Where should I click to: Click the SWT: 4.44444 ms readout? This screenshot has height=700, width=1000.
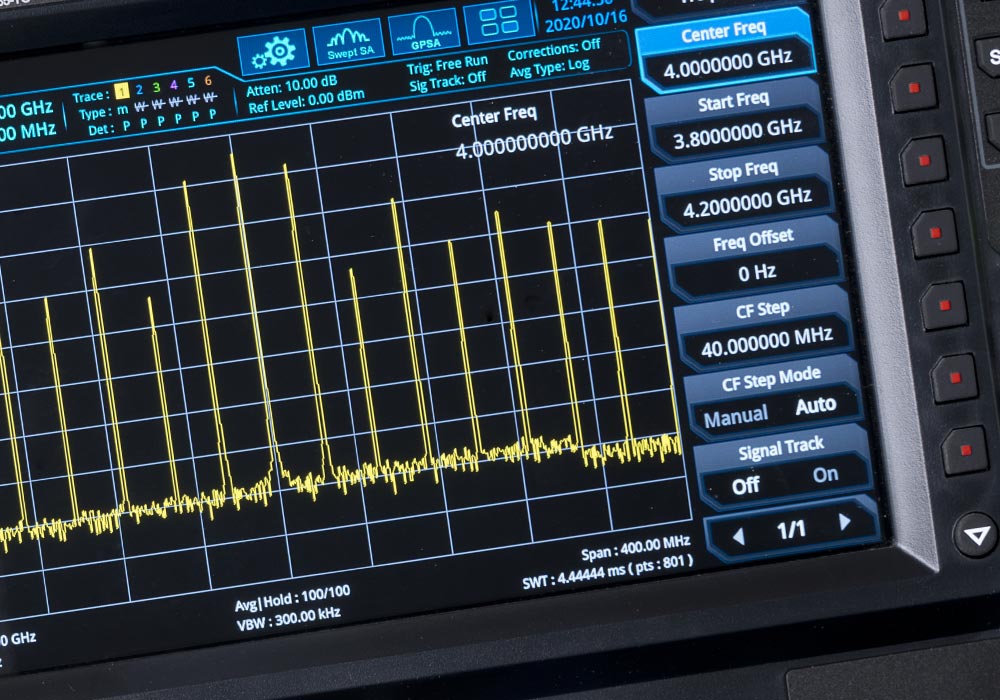[607, 571]
